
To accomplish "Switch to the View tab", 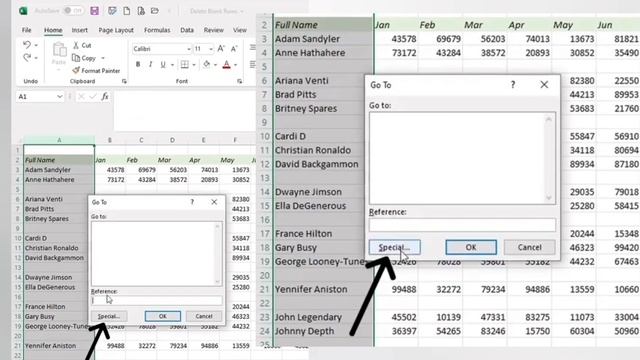I will point(240,30).
